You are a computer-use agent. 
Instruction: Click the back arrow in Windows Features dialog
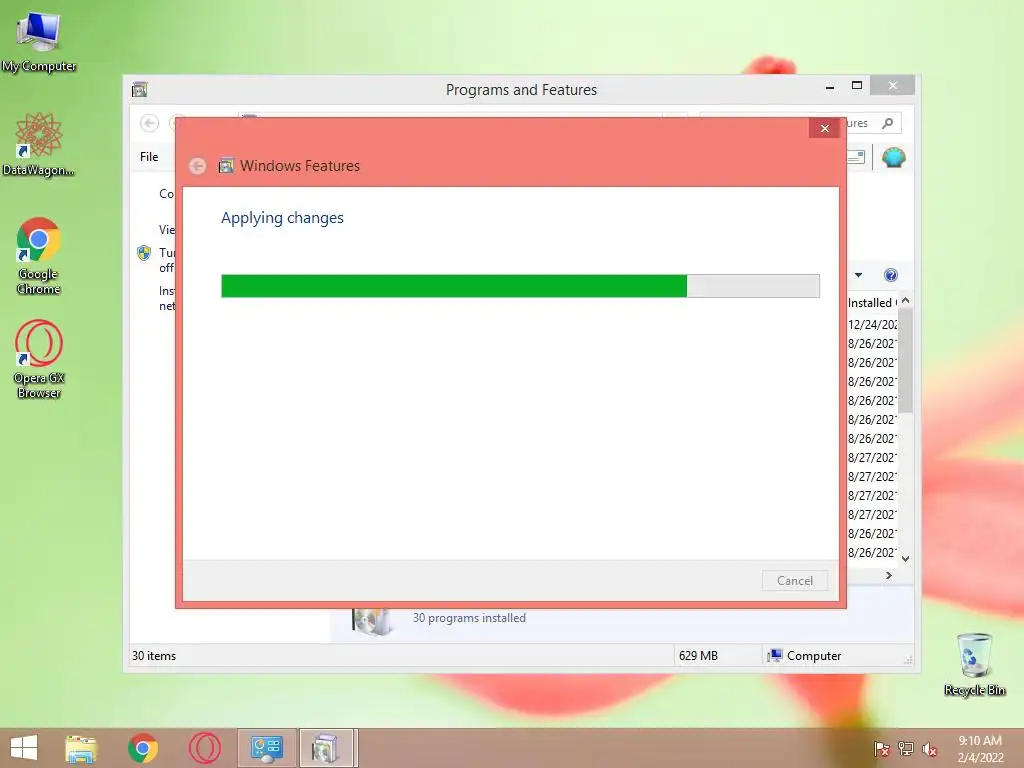(197, 166)
